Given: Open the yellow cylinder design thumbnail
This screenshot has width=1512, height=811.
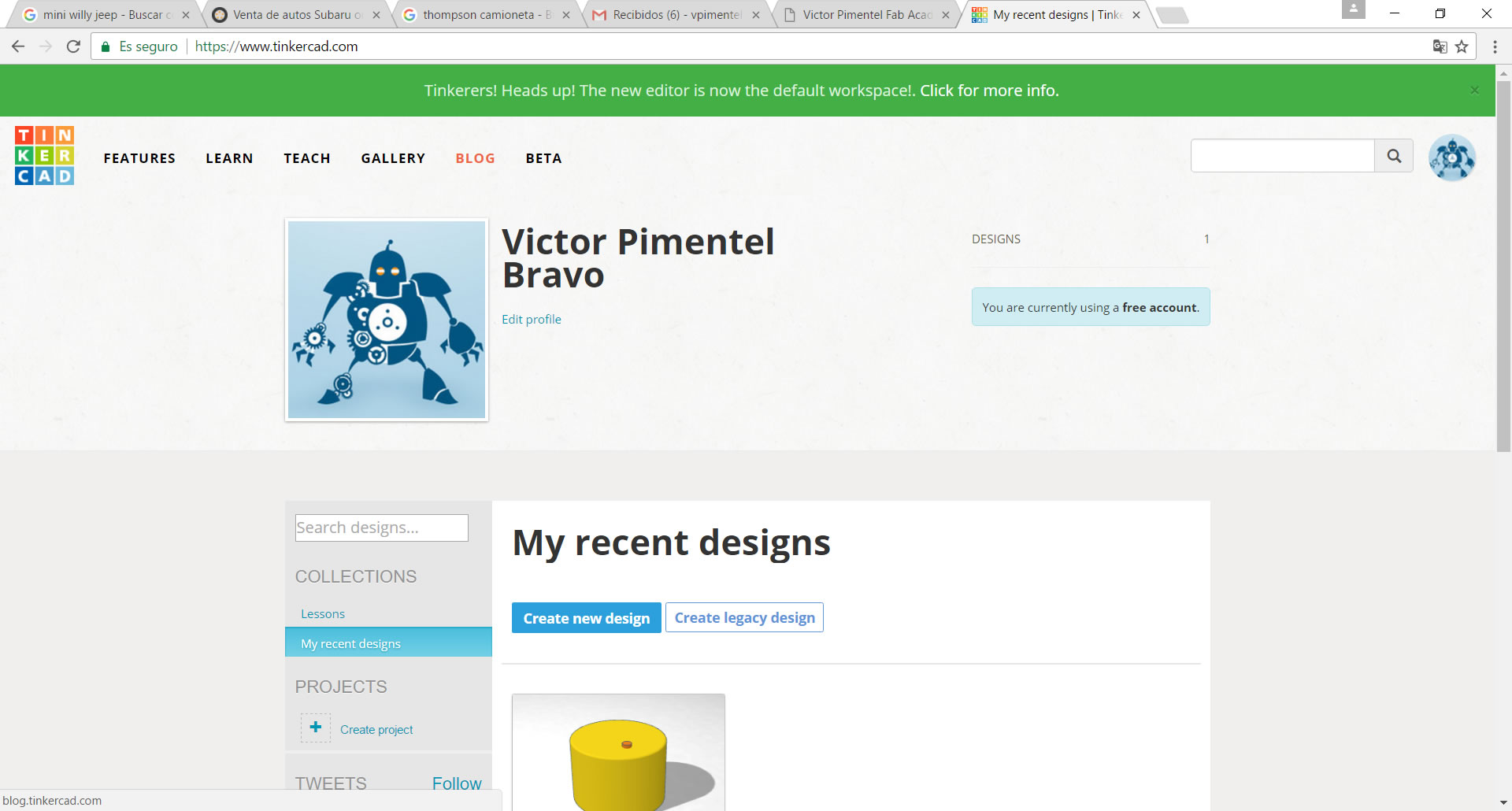Looking at the screenshot, I should (x=618, y=753).
